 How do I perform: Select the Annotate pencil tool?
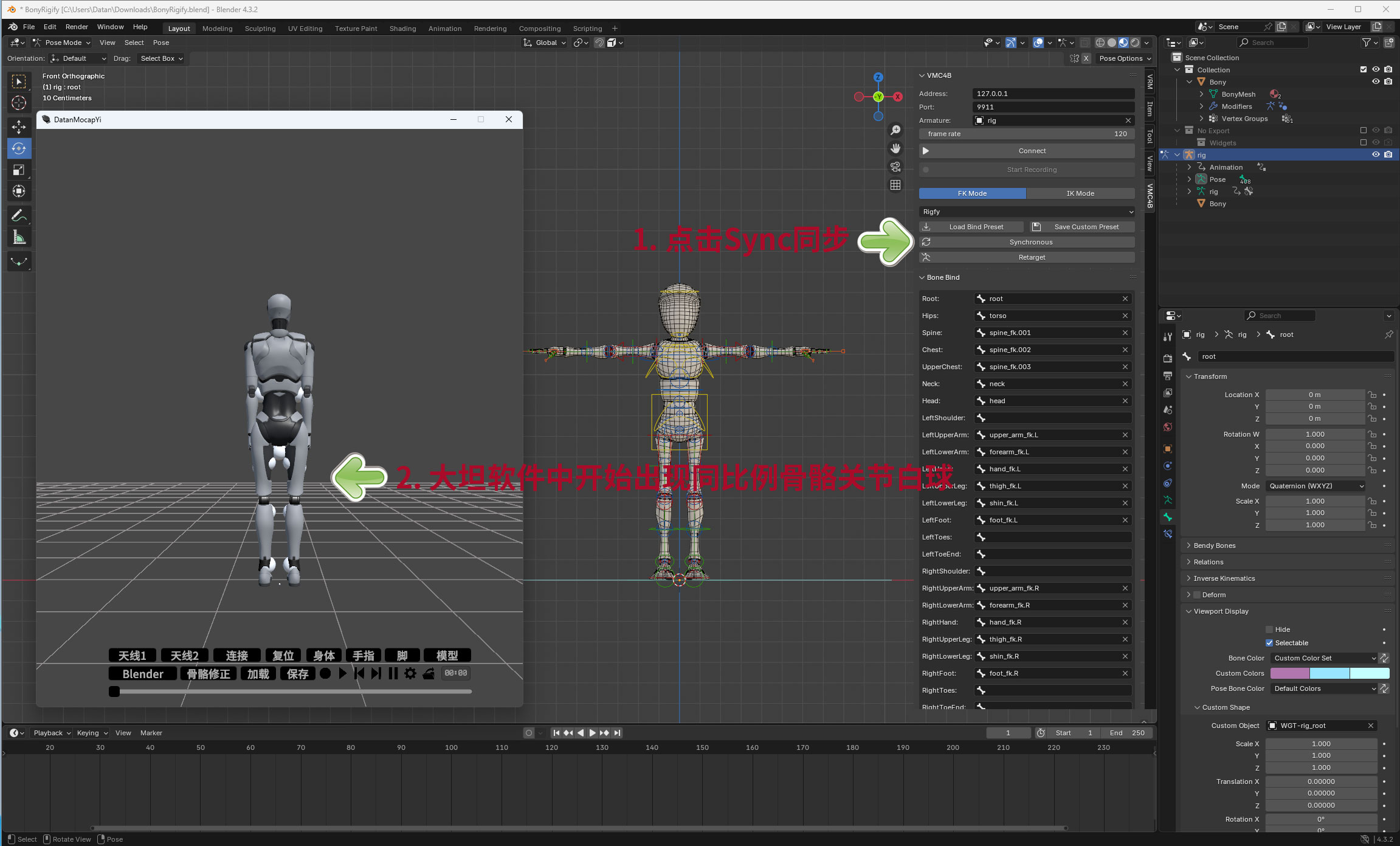(x=19, y=216)
